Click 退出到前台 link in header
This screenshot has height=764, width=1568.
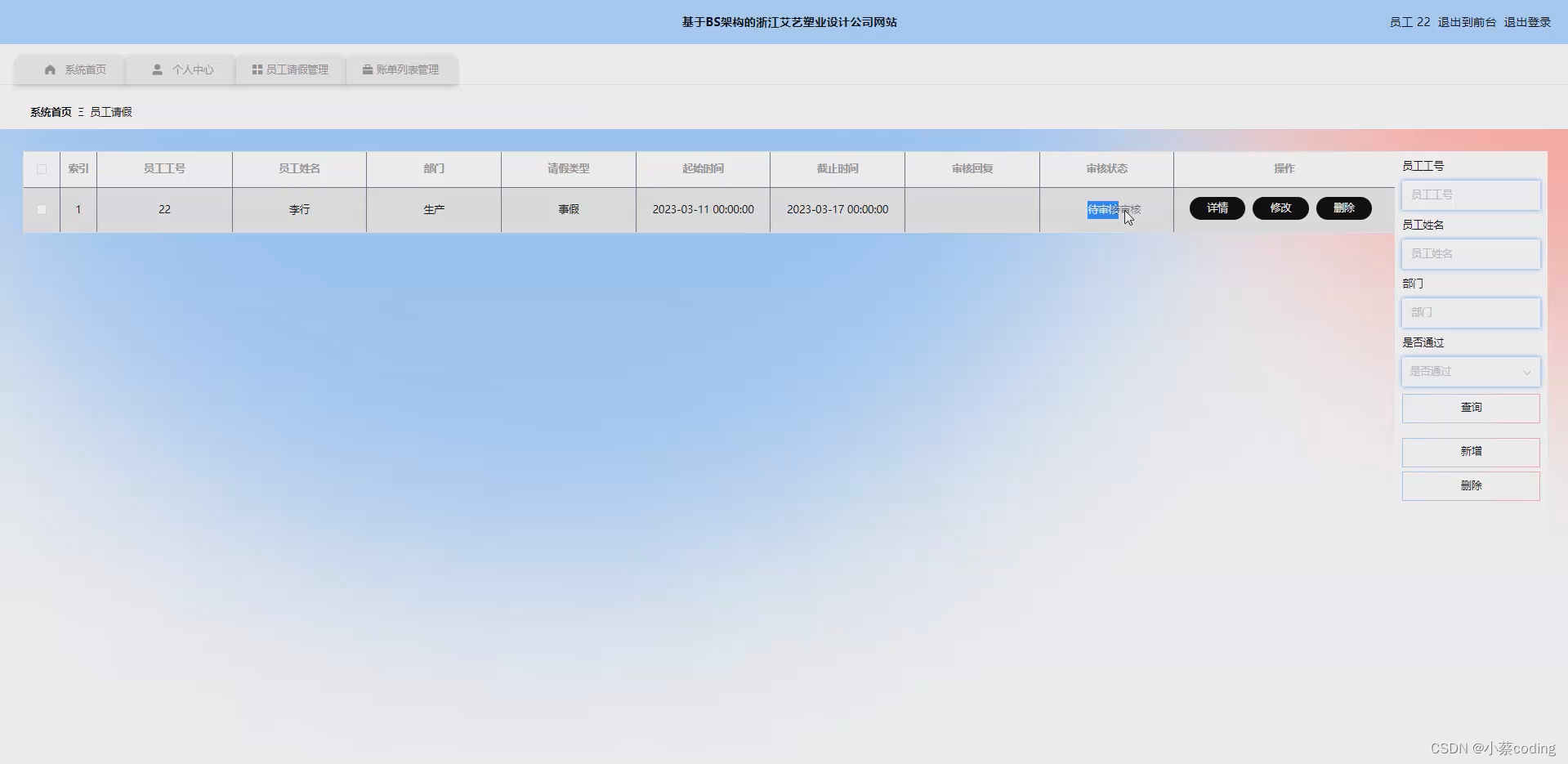click(x=1467, y=22)
